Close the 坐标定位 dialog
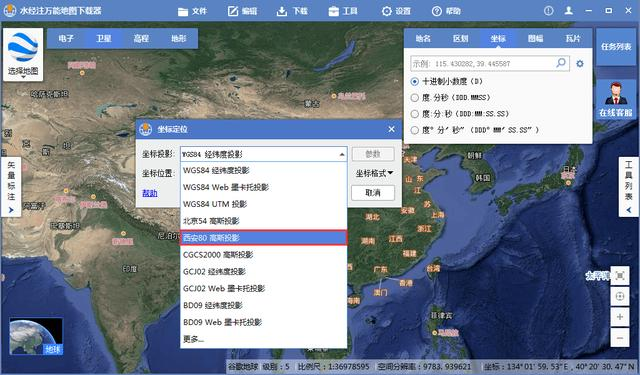The image size is (640, 375). pos(391,129)
